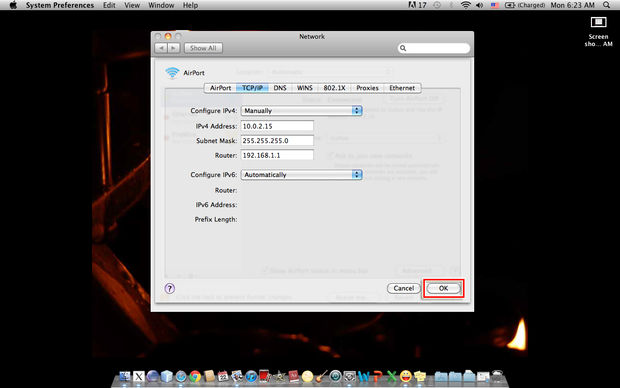Click the Wi-Fi icon in the menu bar
620x388 pixels.
465,5
